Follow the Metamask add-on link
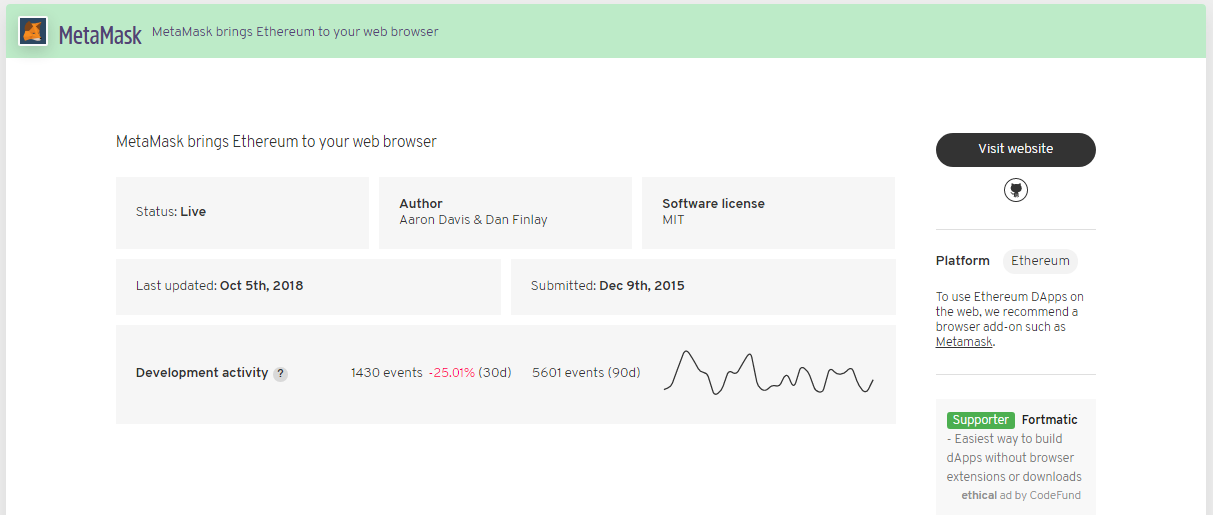 coord(964,342)
